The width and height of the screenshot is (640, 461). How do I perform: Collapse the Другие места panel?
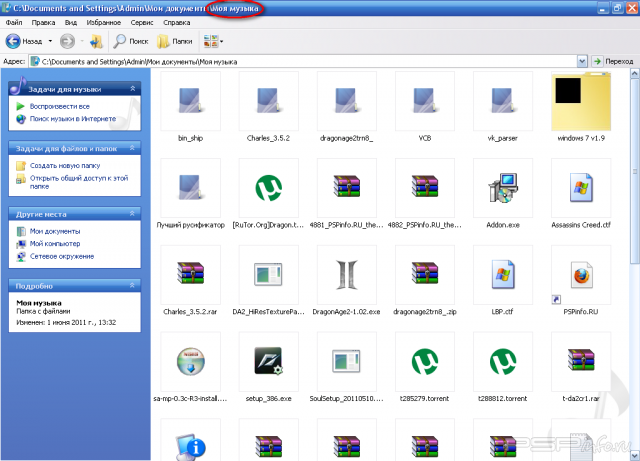tap(136, 214)
